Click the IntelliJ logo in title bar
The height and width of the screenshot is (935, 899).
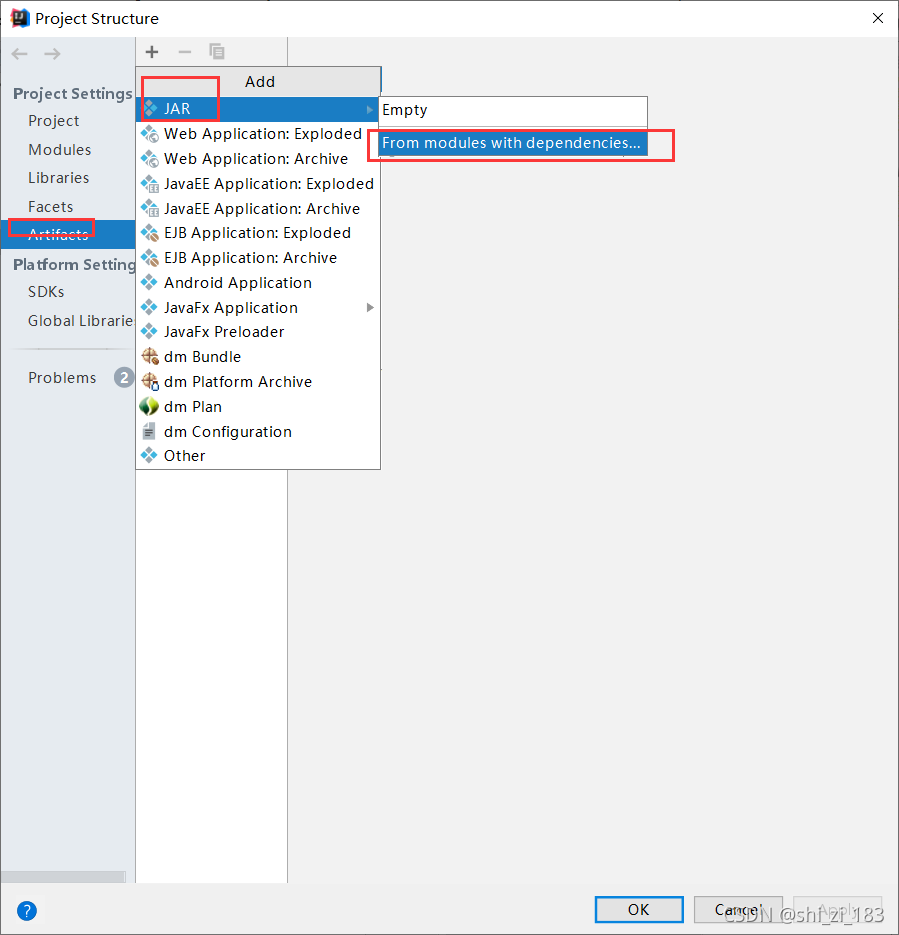point(20,18)
